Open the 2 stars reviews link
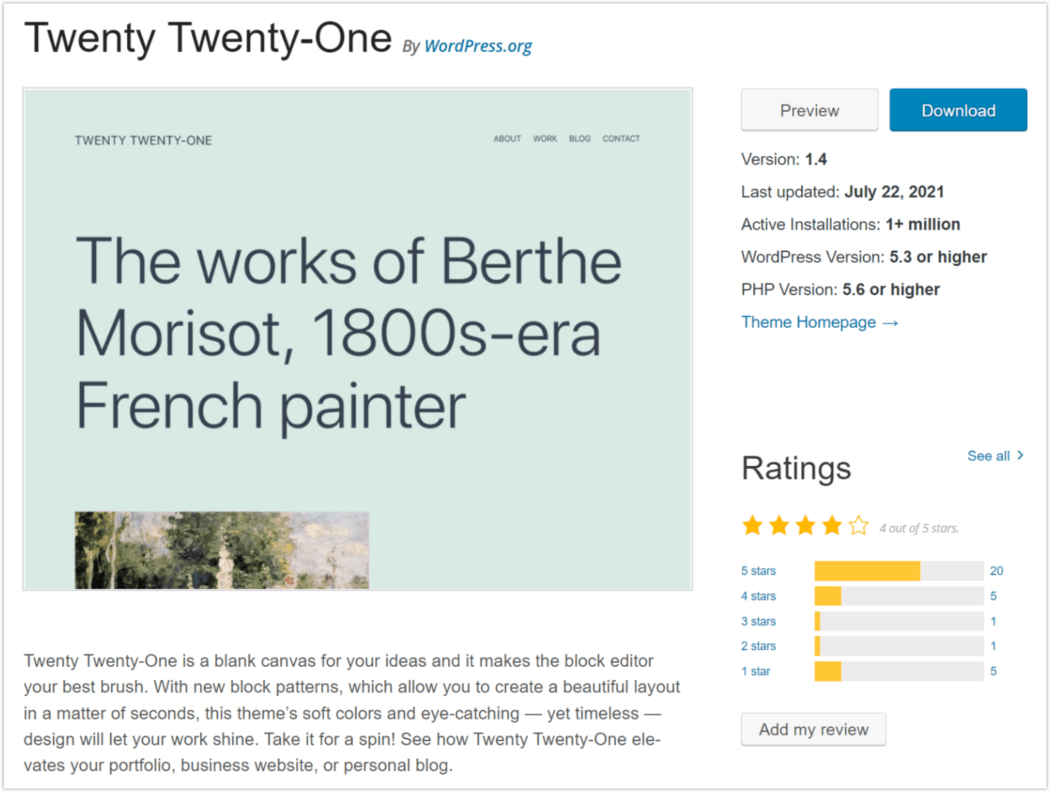The height and width of the screenshot is (792, 1050). (758, 646)
